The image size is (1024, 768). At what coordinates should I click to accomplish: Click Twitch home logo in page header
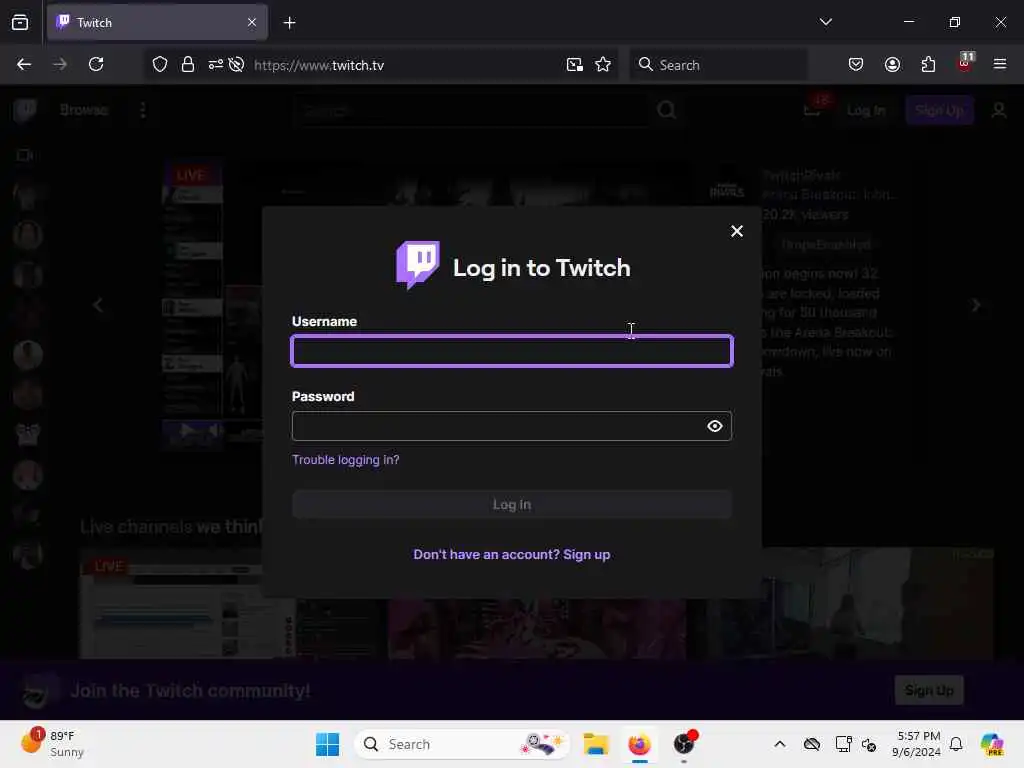coord(25,110)
